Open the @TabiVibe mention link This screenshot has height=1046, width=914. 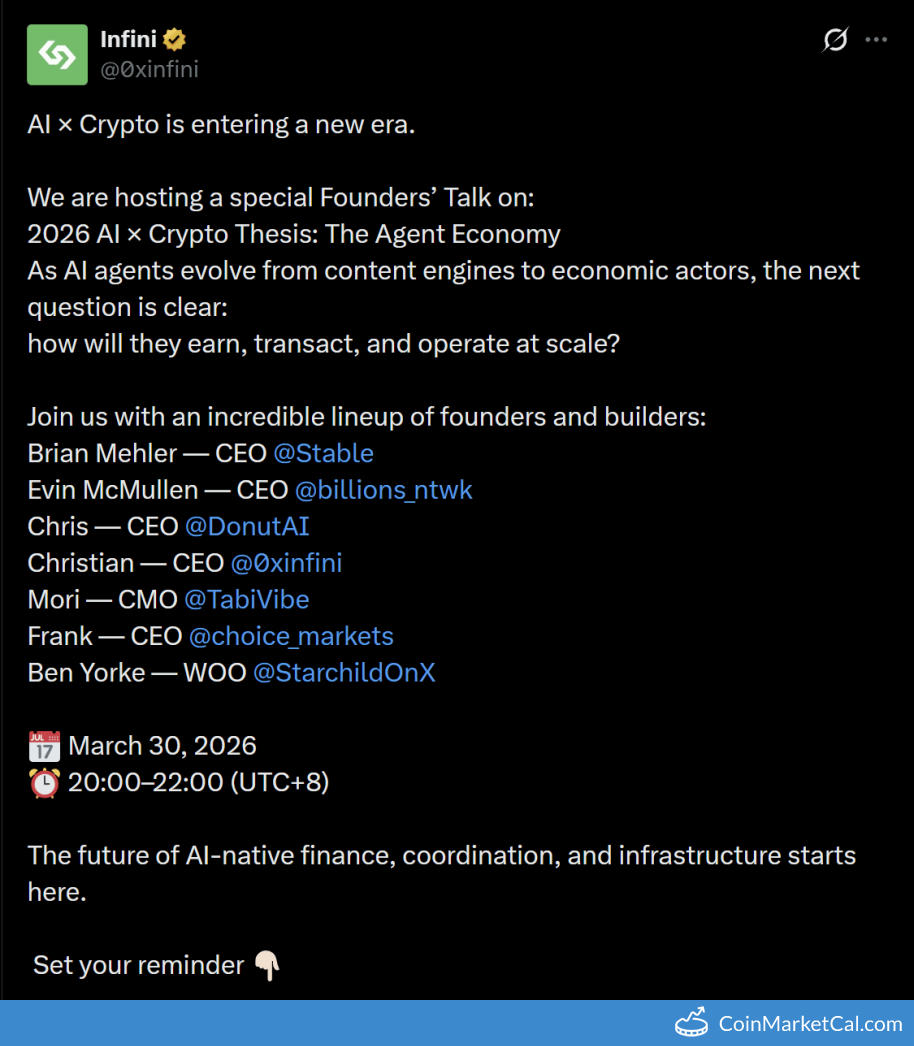(246, 600)
